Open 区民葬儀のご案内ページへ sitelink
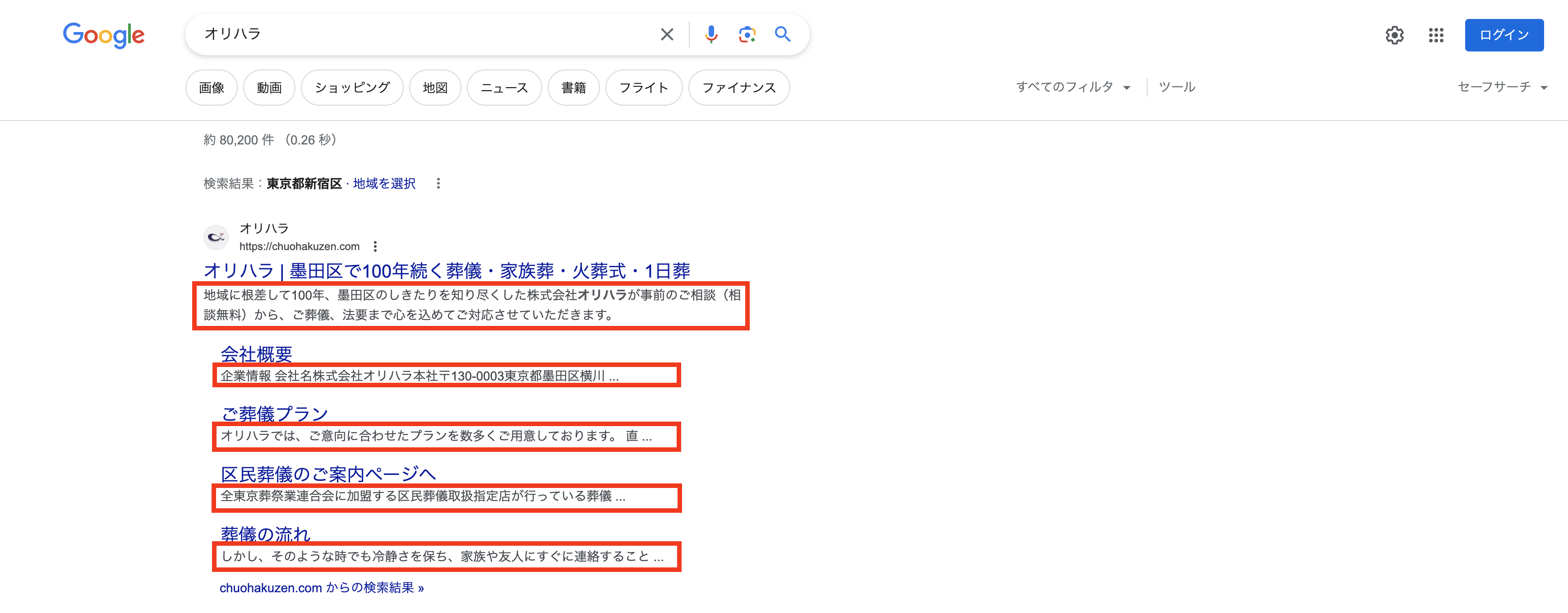The image size is (1568, 613). point(328,474)
